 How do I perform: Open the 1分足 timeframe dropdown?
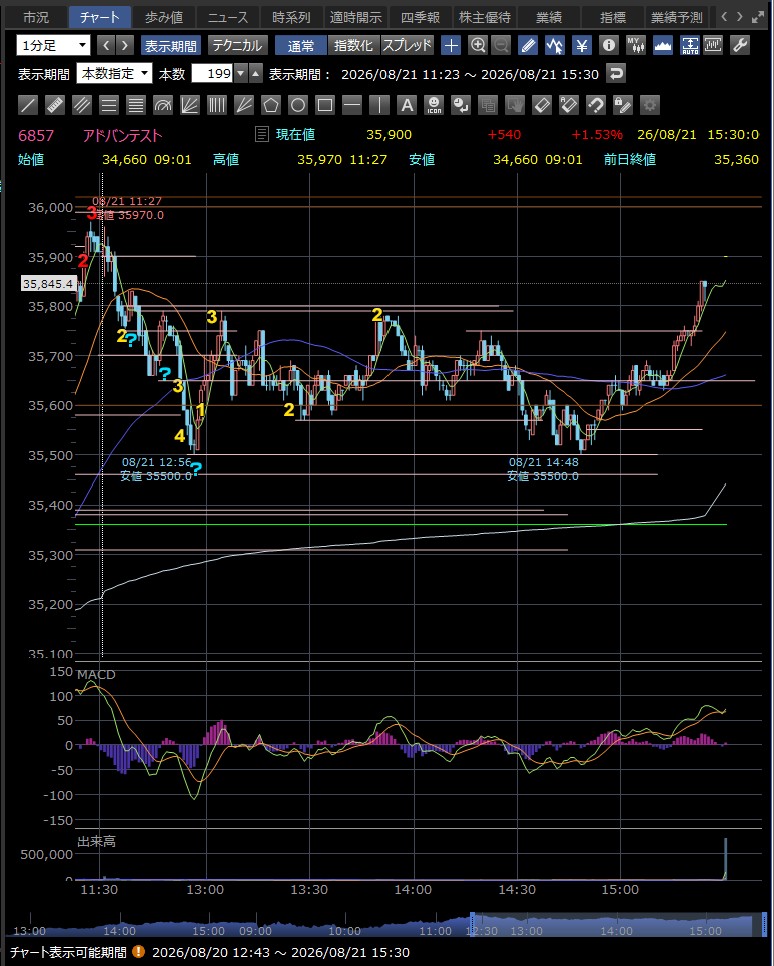[54, 46]
